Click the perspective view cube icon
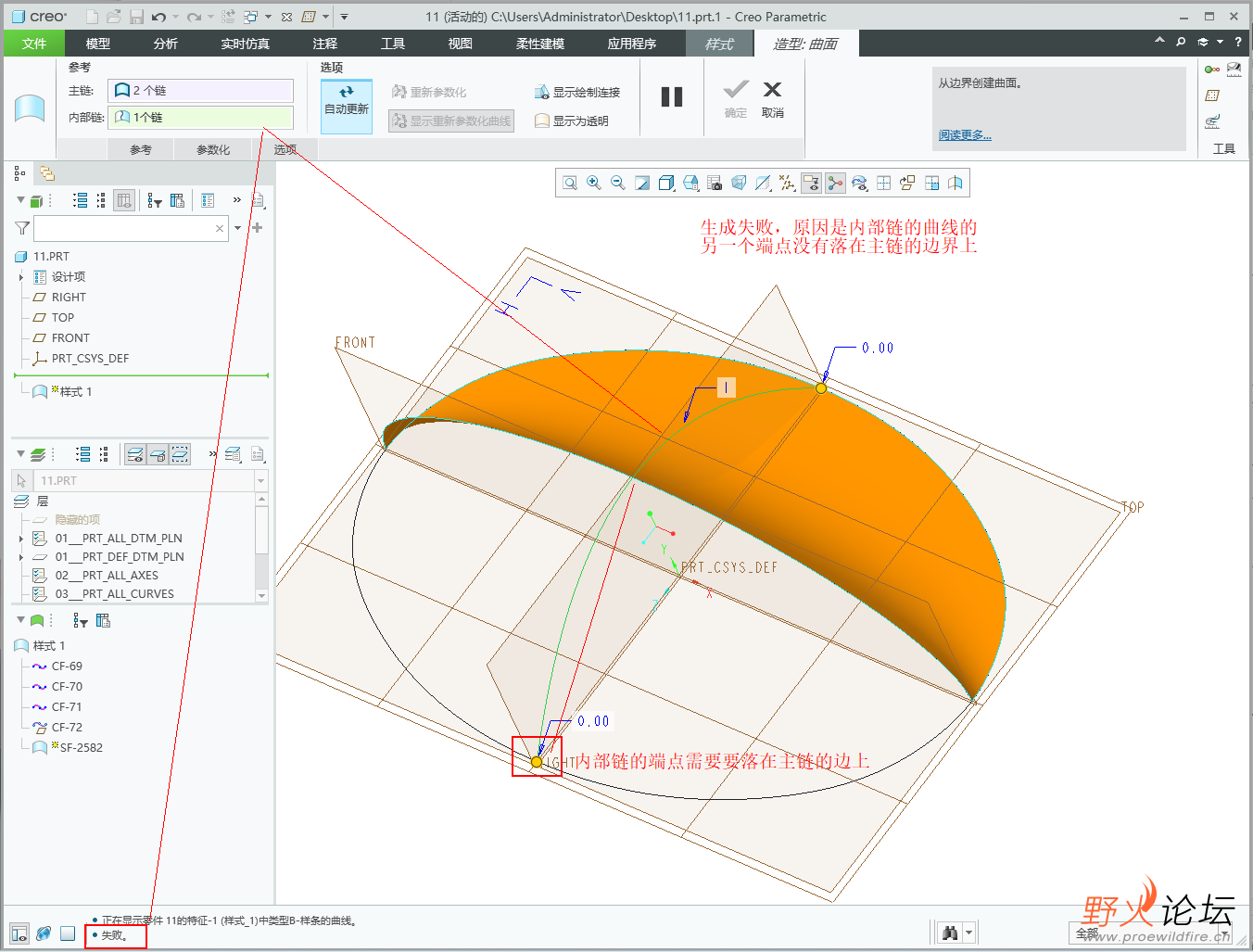 [x=739, y=184]
